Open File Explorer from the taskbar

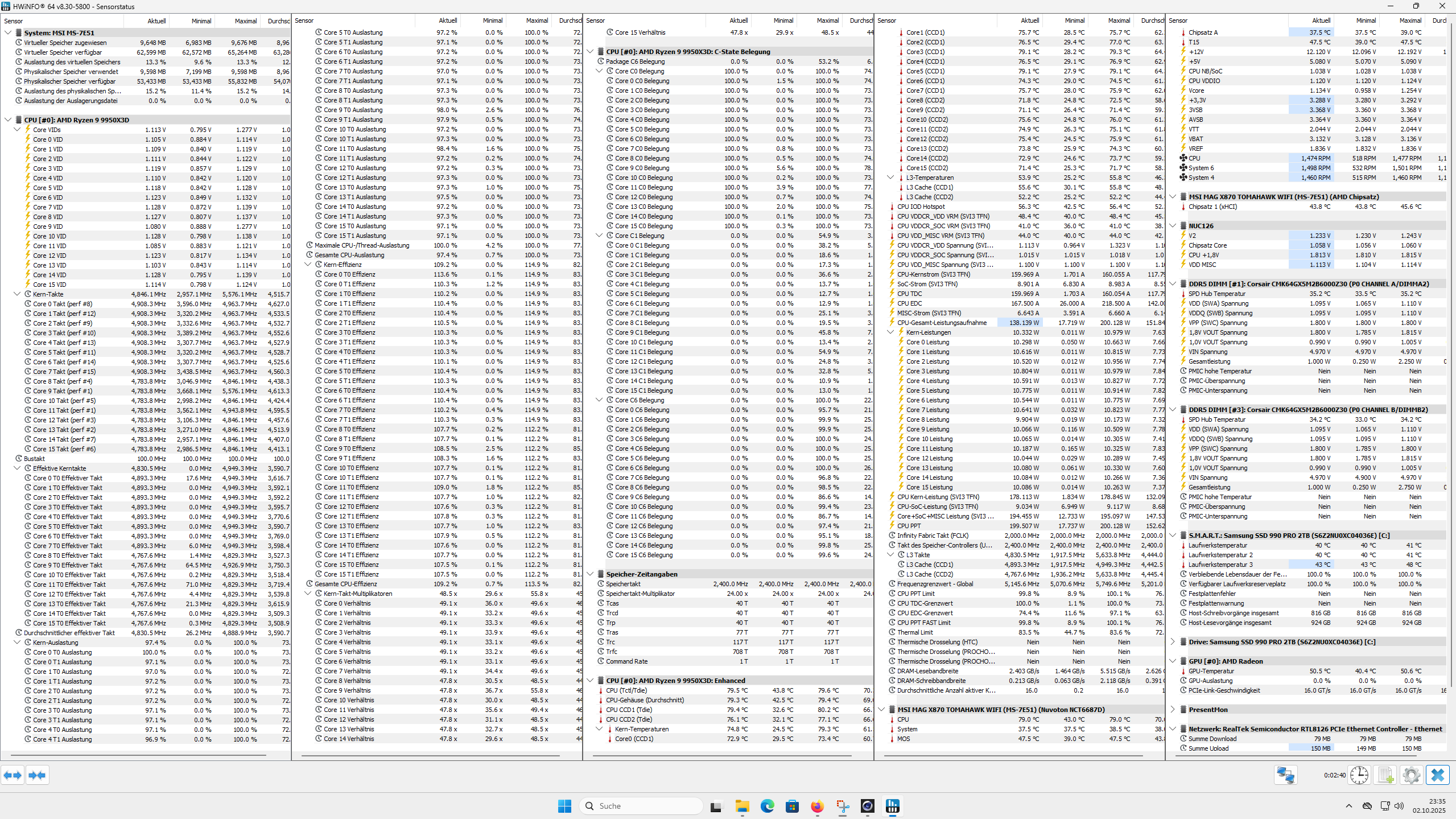(x=741, y=806)
